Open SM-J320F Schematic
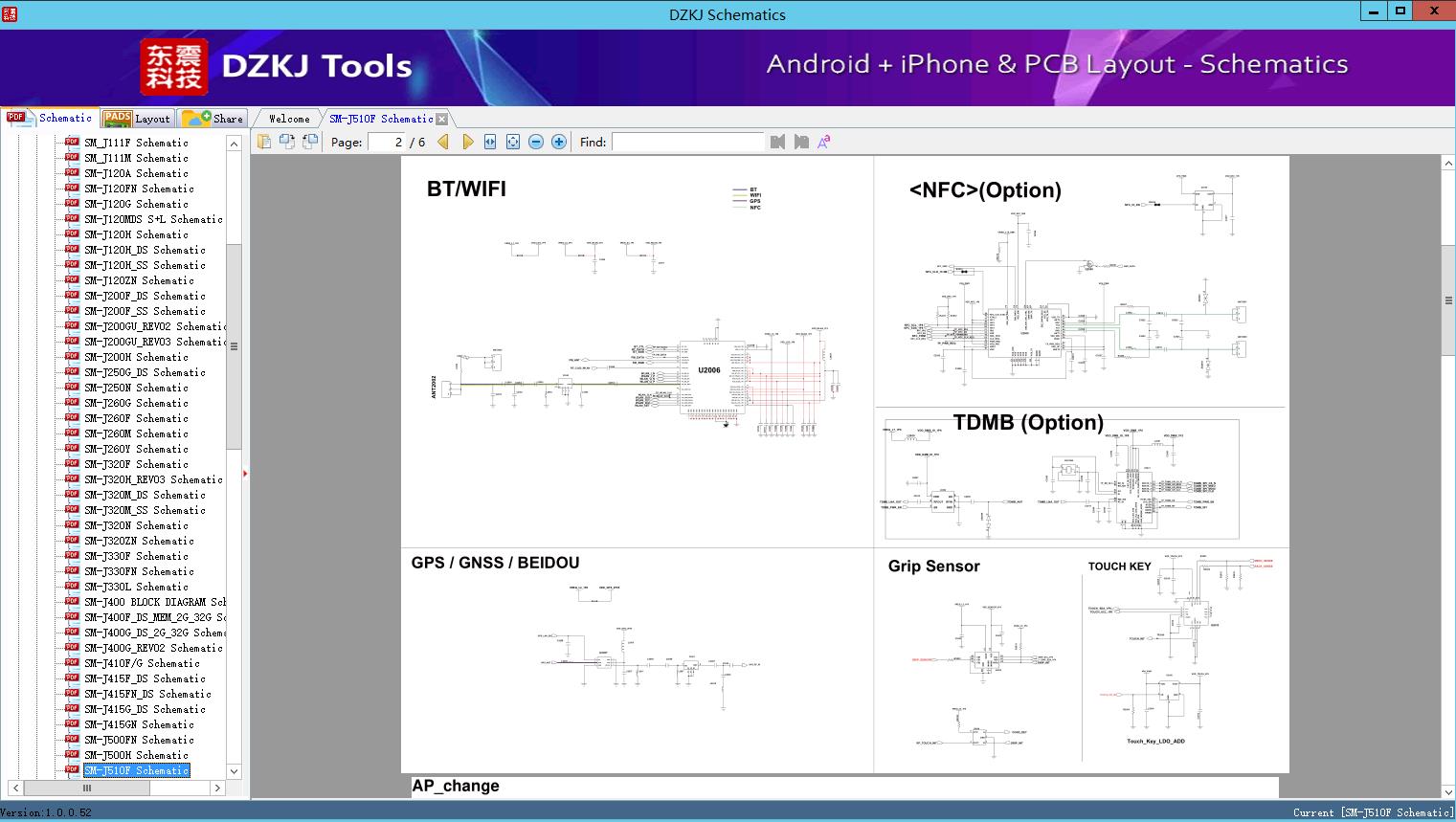This screenshot has height=822, width=1456. point(136,464)
